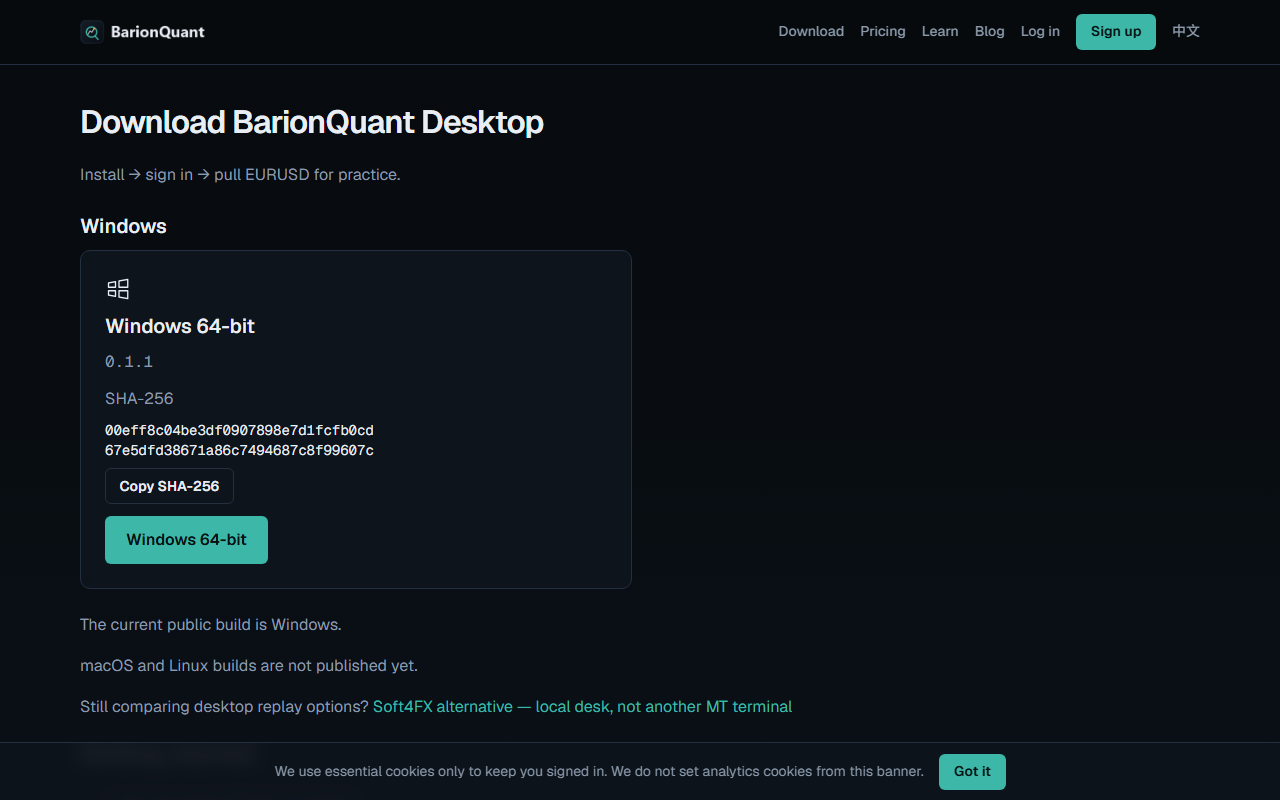Copy the SHA-256 checksum
Image resolution: width=1280 pixels, height=800 pixels.
pos(169,486)
